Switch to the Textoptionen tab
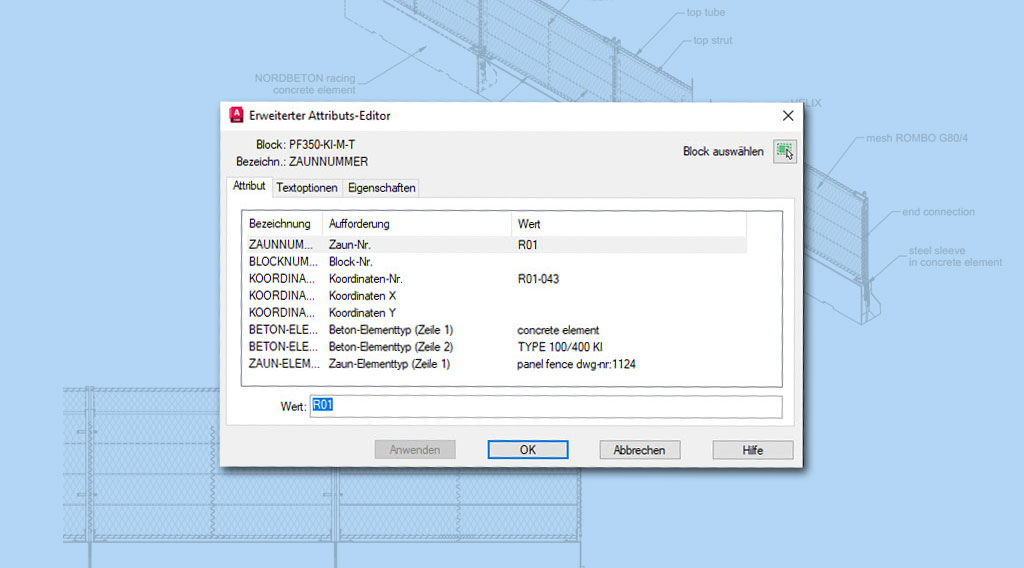 (x=307, y=188)
